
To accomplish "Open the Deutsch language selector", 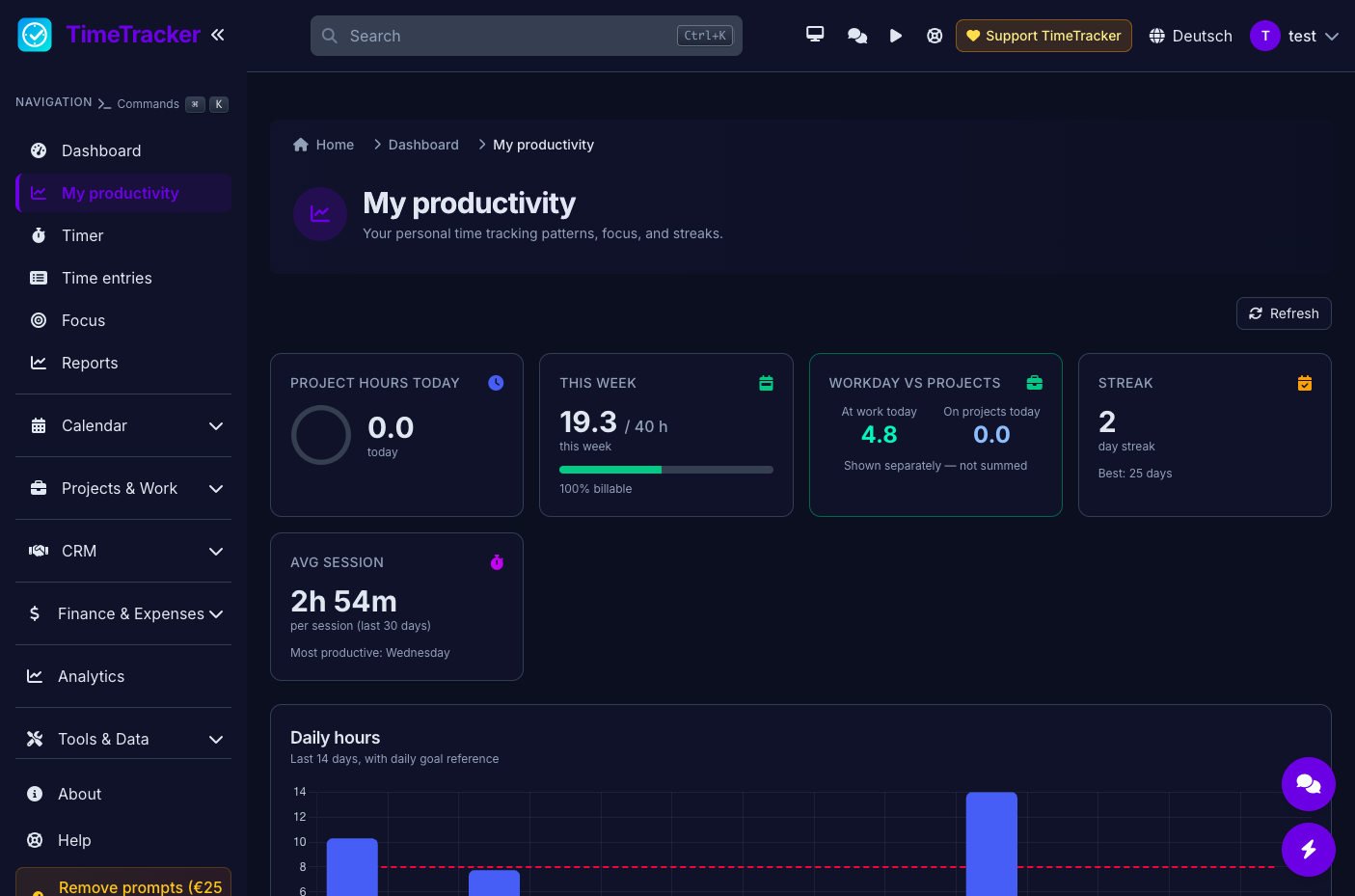I will (x=1190, y=36).
